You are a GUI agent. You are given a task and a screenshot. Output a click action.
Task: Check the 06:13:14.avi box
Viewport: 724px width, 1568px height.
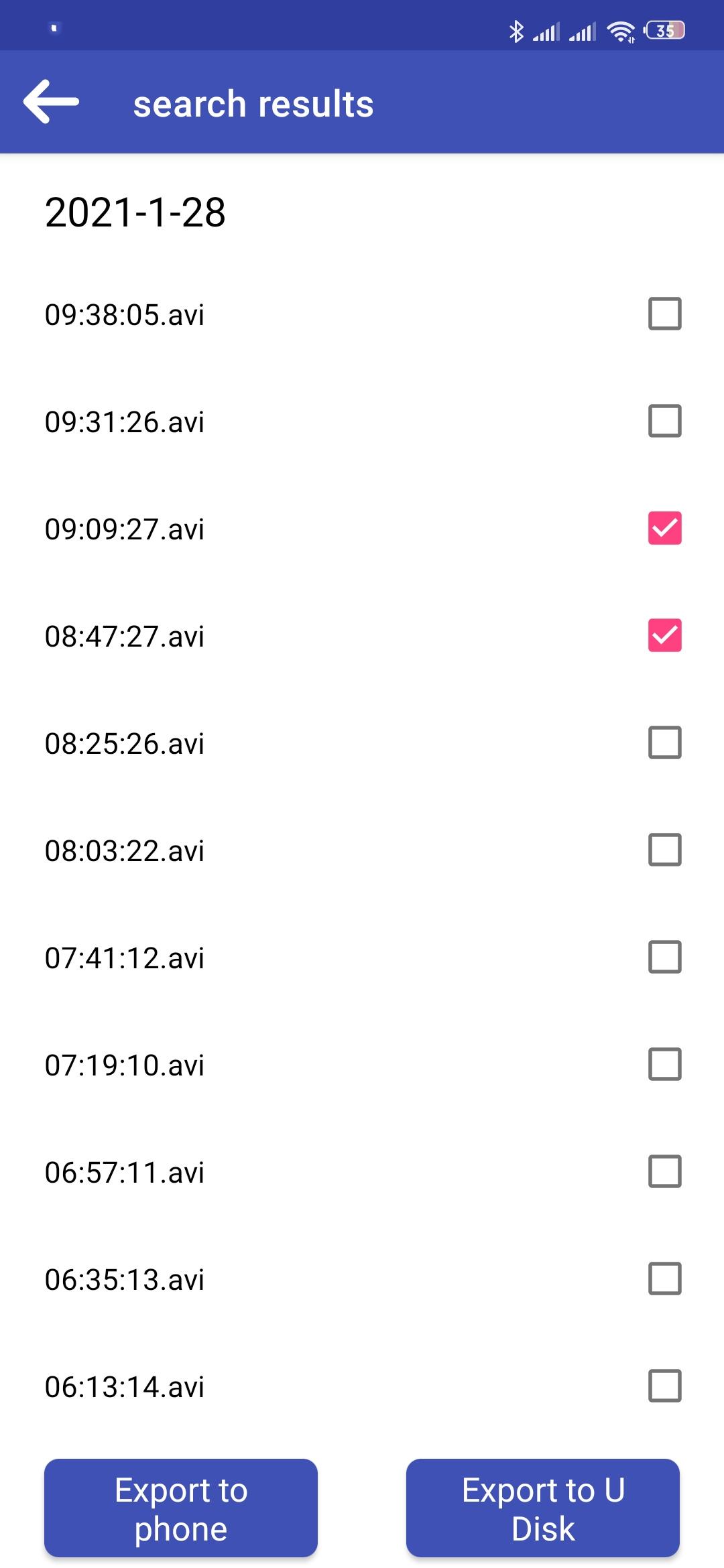(665, 1386)
